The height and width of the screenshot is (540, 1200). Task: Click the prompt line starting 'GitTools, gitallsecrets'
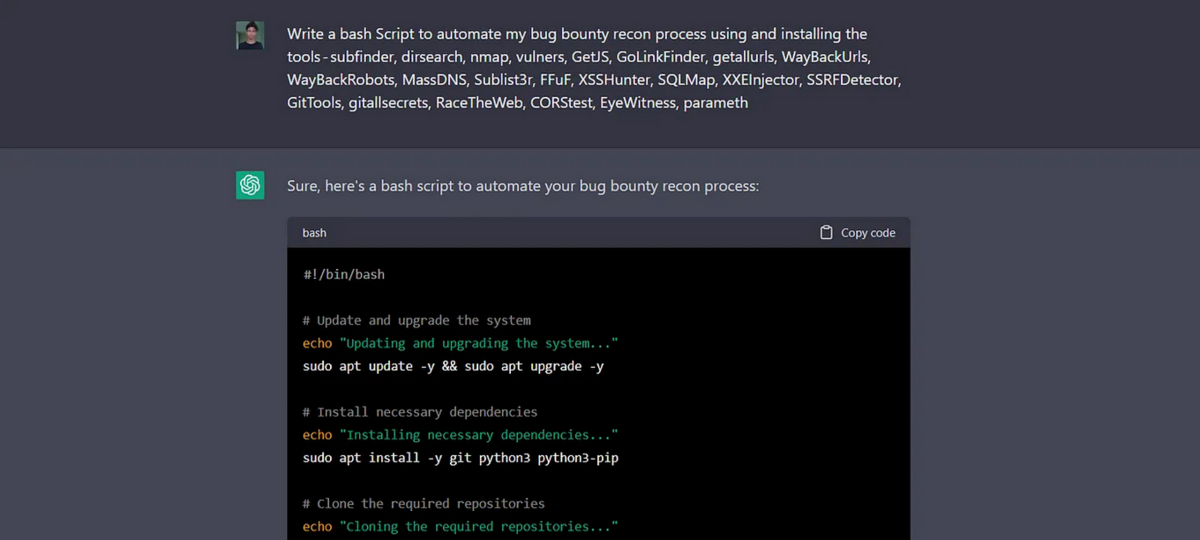click(x=517, y=103)
